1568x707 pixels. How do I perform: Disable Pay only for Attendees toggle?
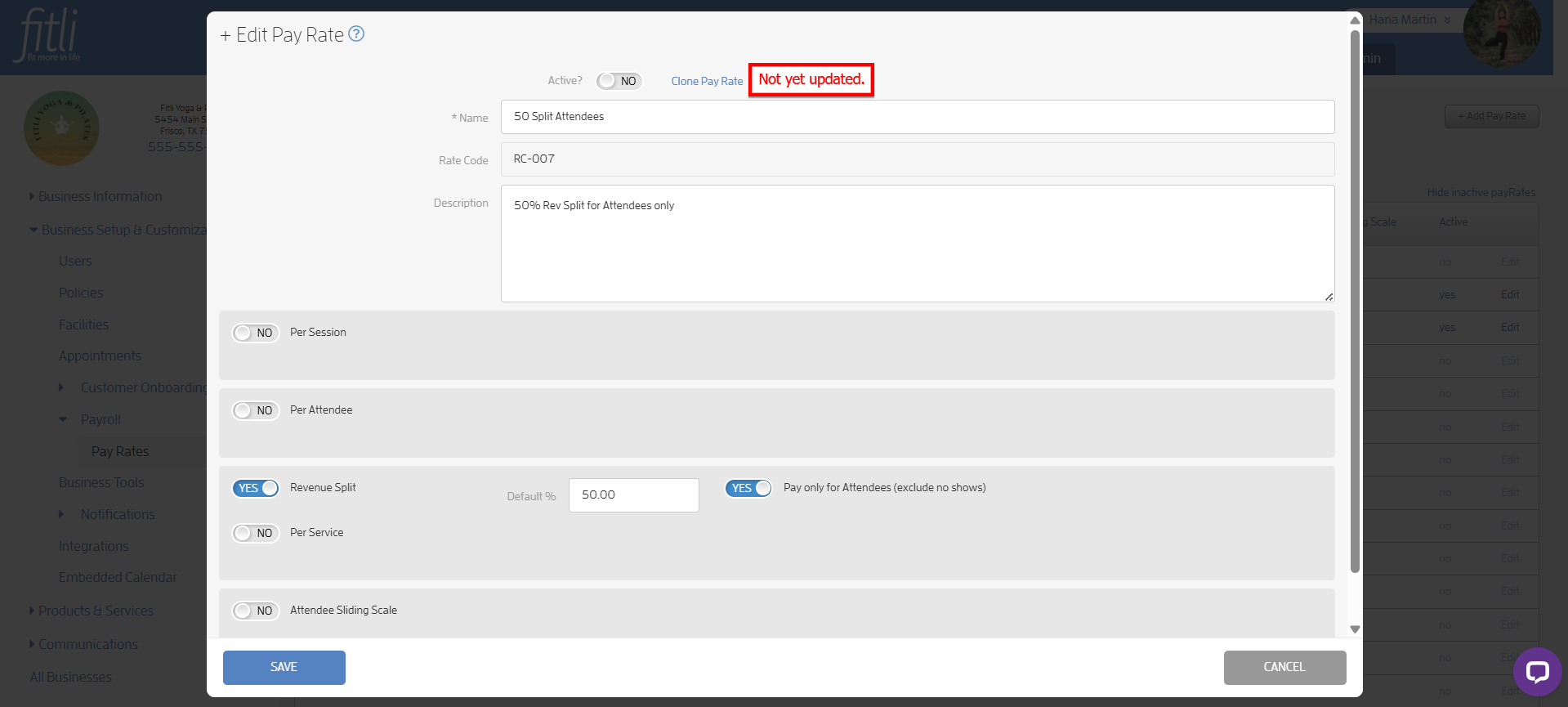coord(748,488)
